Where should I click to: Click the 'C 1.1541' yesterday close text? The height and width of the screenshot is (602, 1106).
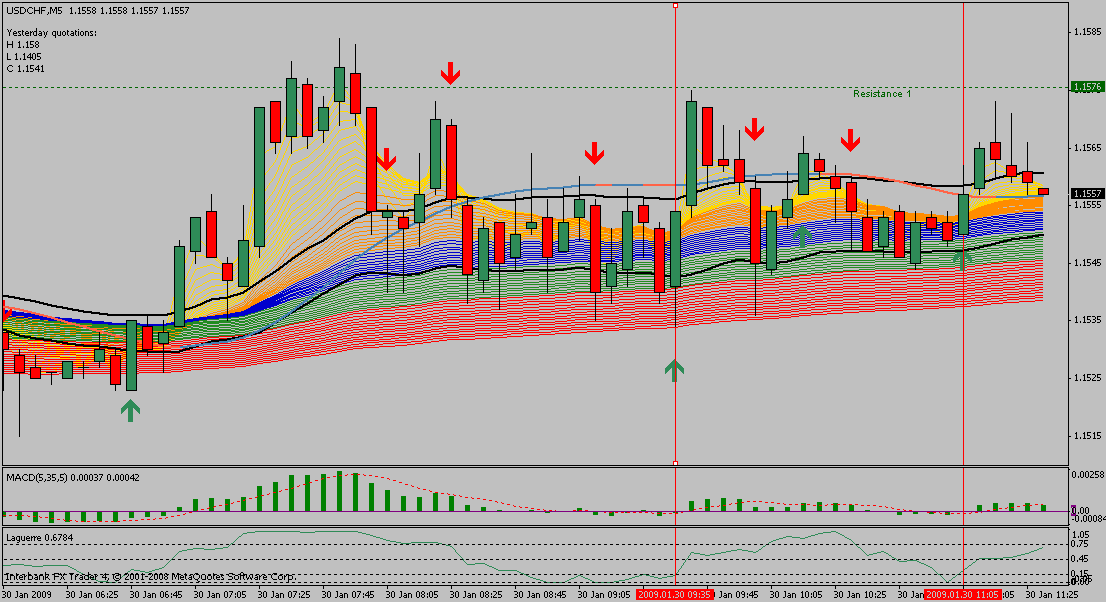click(x=25, y=68)
